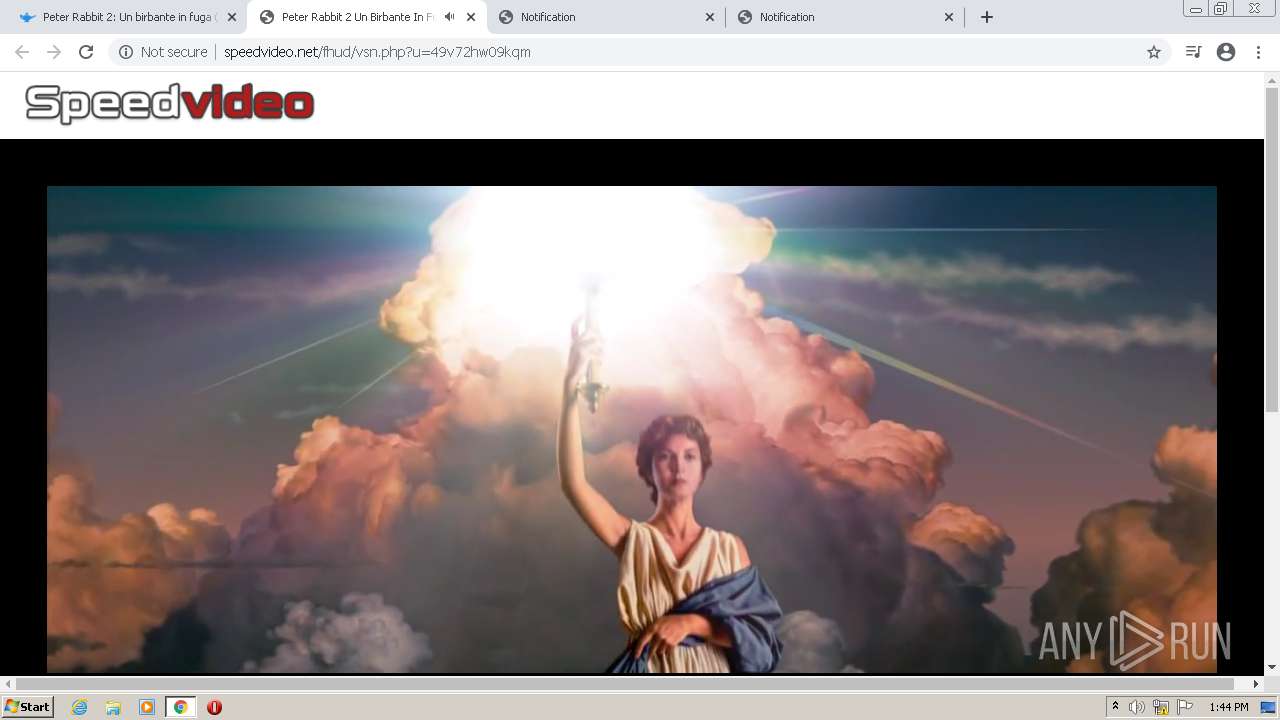Image resolution: width=1280 pixels, height=720 pixels.
Task: Click the horizontal scroll right arrow
Action: point(1257,684)
